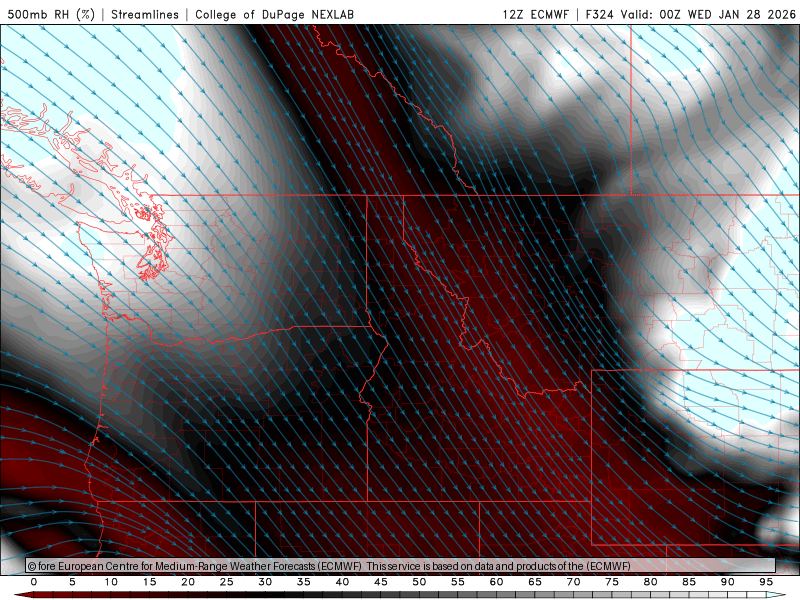Click the "85" color scale label

pyautogui.click(x=689, y=582)
